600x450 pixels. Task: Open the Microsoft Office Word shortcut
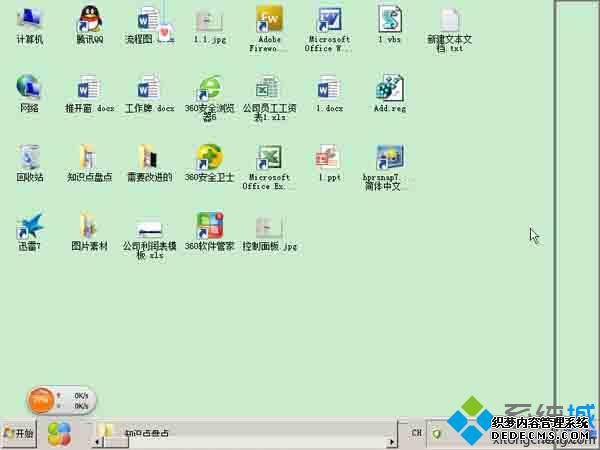coord(328,20)
